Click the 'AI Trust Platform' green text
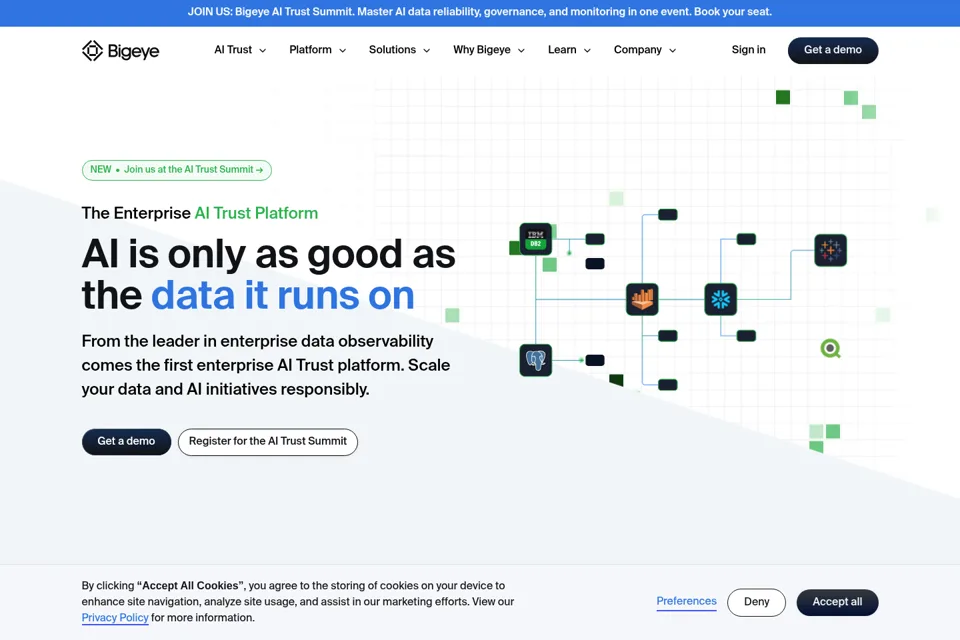 point(256,213)
